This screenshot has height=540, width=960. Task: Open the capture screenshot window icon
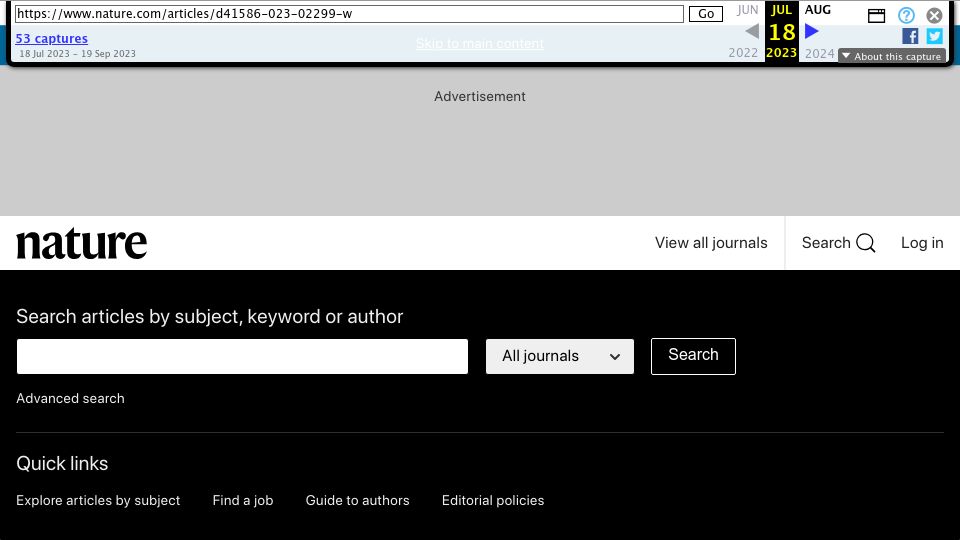click(x=876, y=15)
